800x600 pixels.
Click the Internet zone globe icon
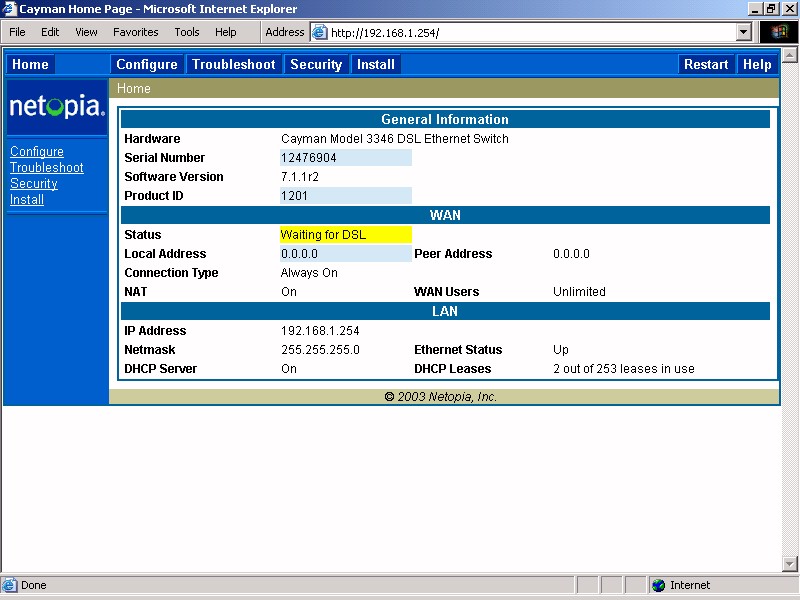pyautogui.click(x=659, y=585)
